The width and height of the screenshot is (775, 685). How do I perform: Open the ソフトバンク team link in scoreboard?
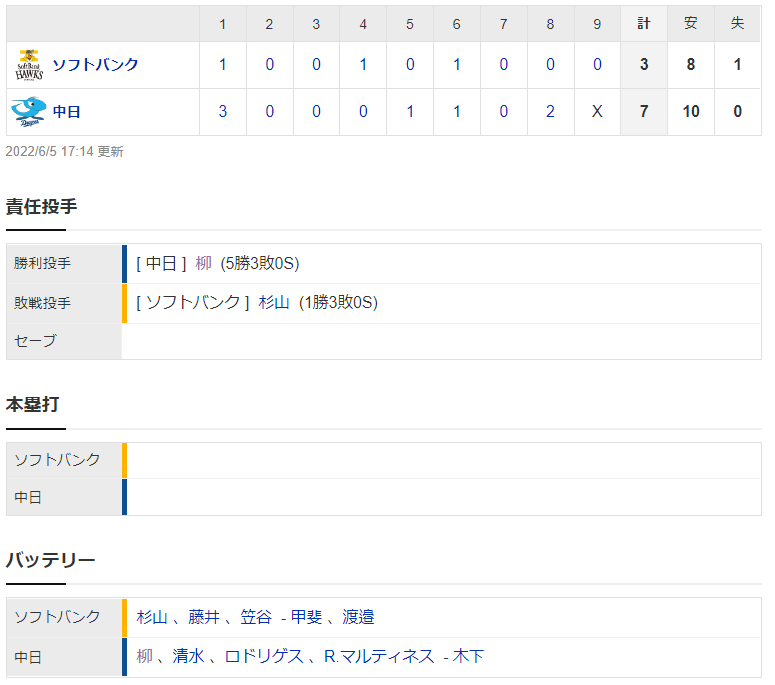click(95, 65)
